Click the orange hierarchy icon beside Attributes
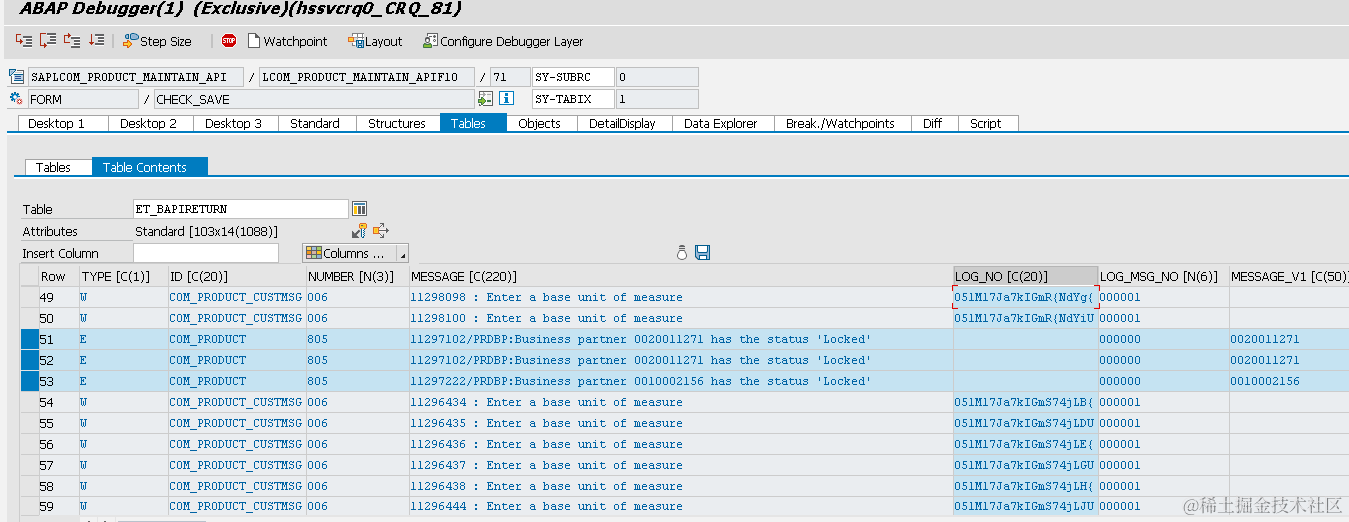 pos(381,231)
